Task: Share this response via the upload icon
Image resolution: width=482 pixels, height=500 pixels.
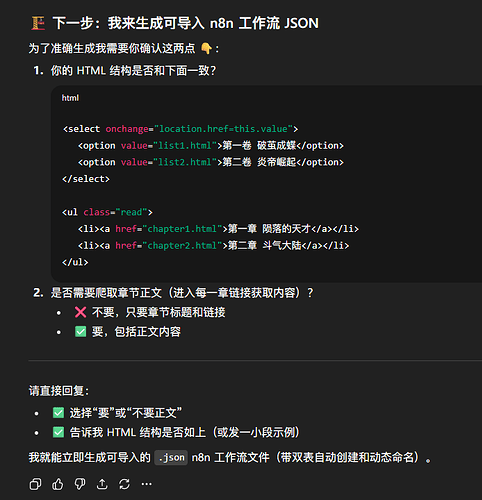Action: 102,484
